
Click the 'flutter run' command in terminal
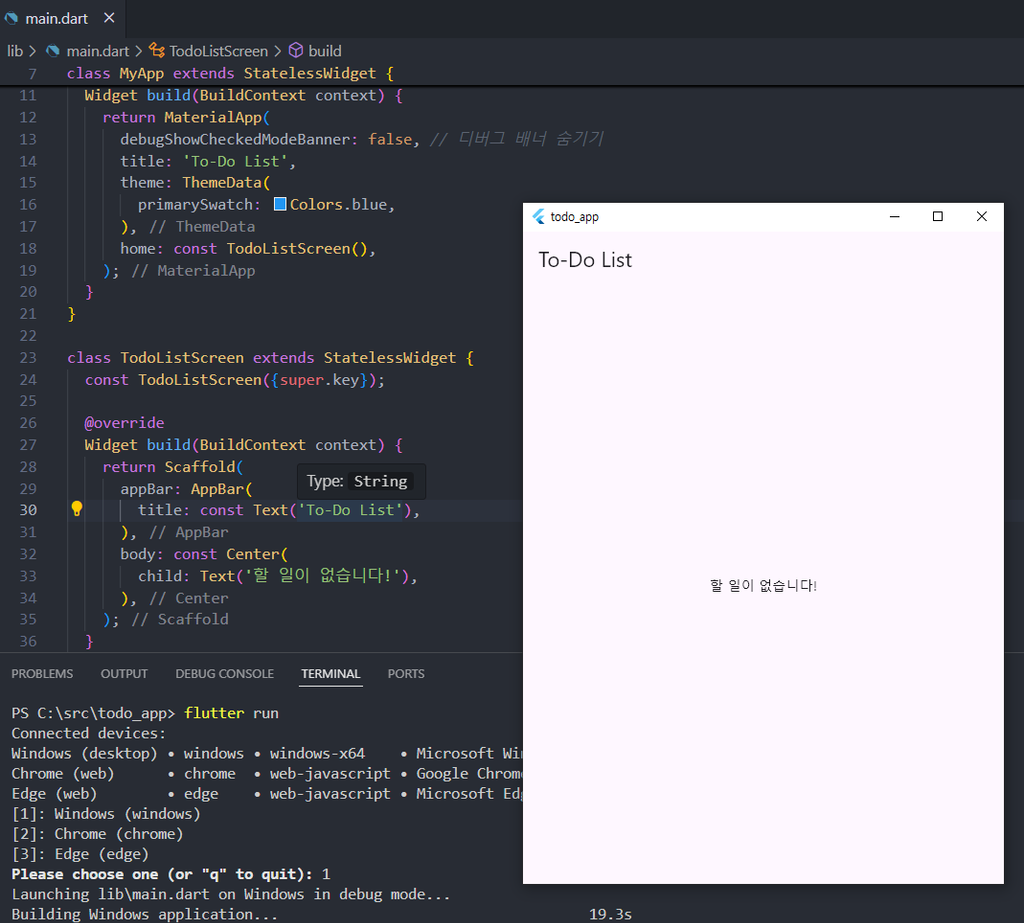tap(231, 713)
